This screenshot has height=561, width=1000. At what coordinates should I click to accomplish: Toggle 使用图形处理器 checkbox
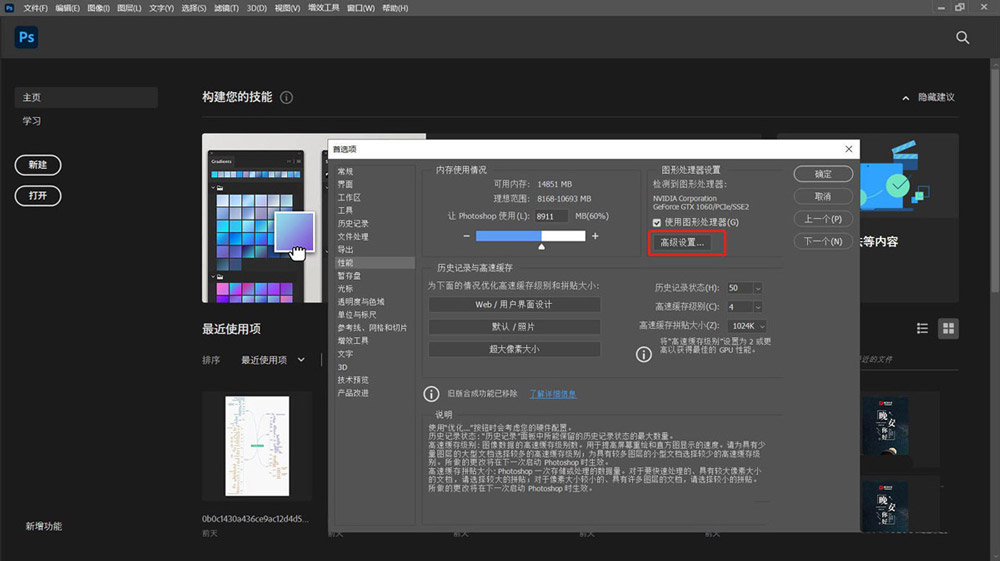click(657, 222)
